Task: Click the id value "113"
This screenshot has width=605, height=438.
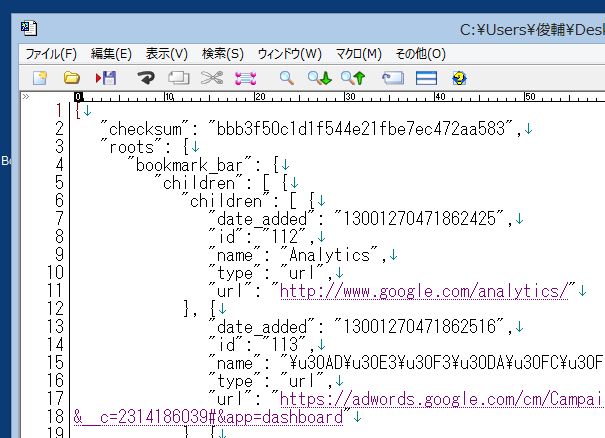Action: coord(285,345)
